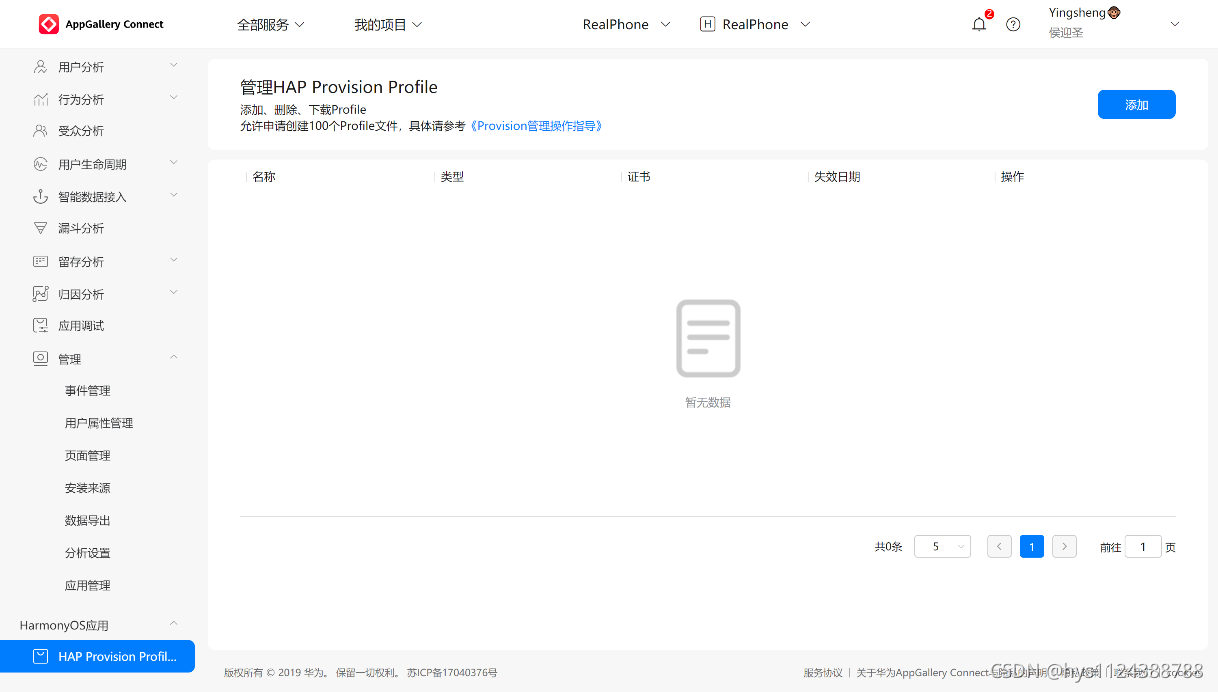Click the H project badge icon

708,24
